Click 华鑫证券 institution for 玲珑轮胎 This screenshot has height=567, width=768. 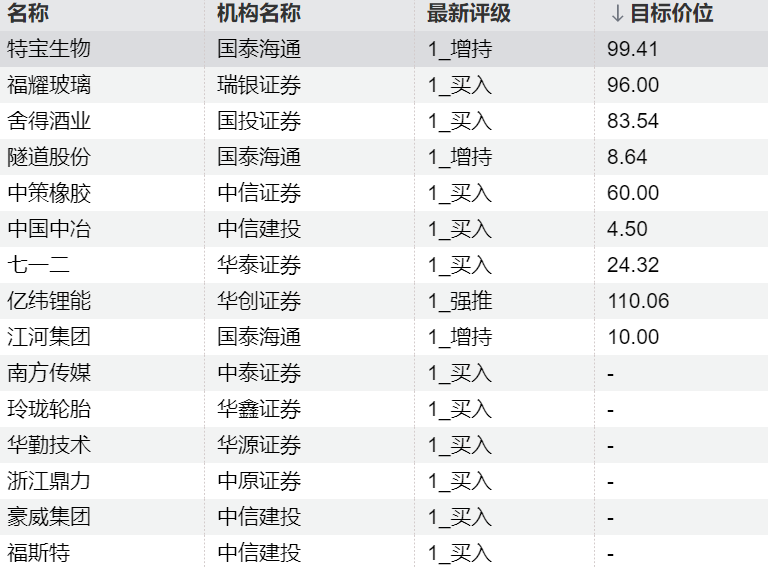pos(259,409)
